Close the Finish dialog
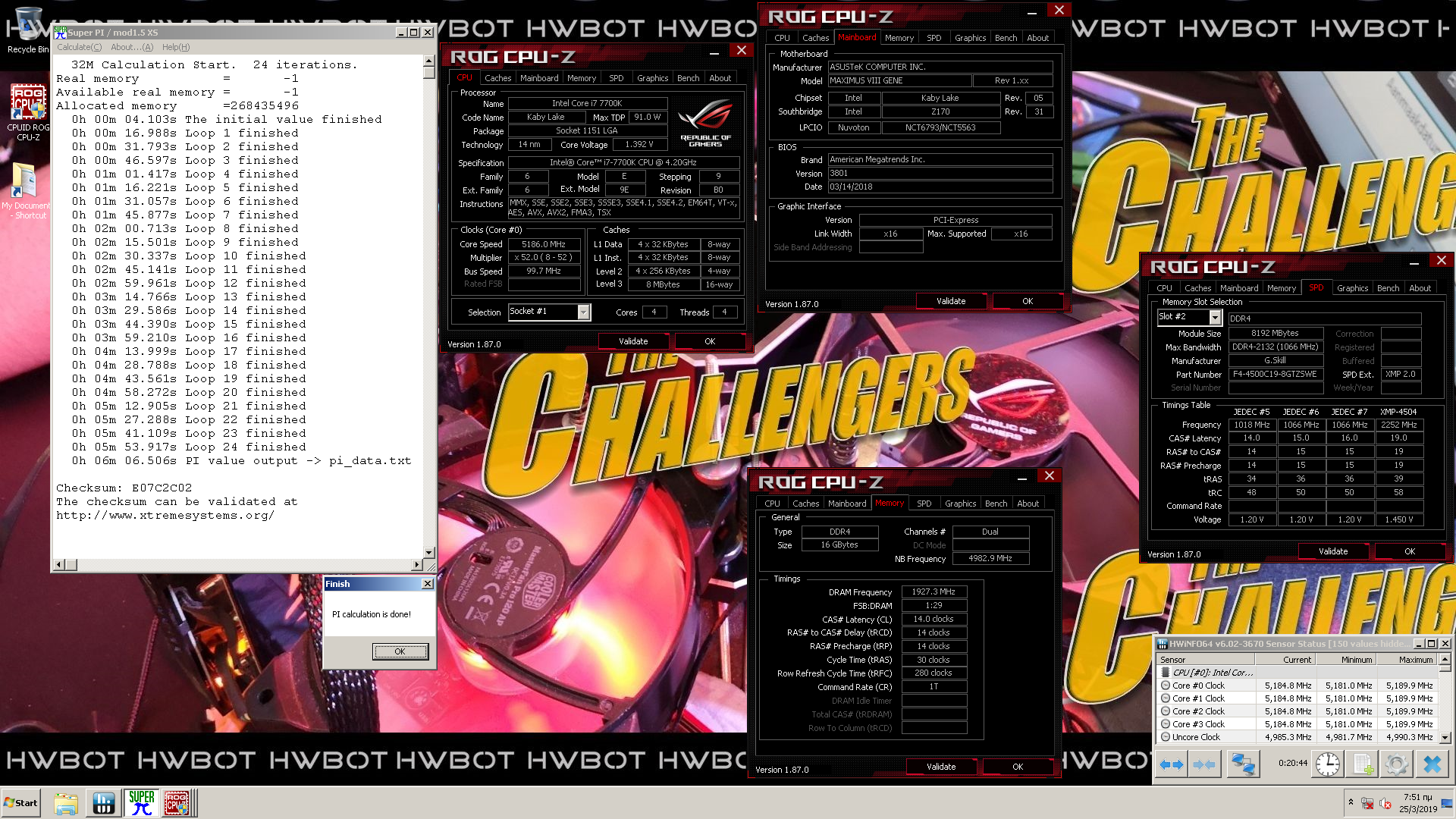Image resolution: width=1456 pixels, height=819 pixels. coord(427,584)
